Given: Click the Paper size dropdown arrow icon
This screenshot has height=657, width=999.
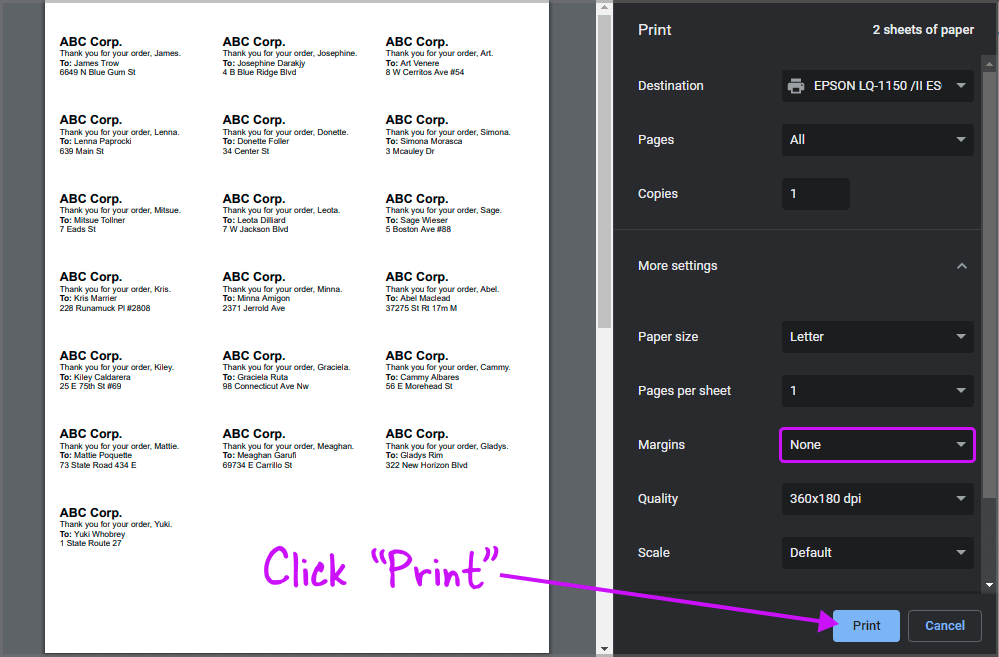Looking at the screenshot, I should coord(961,336).
